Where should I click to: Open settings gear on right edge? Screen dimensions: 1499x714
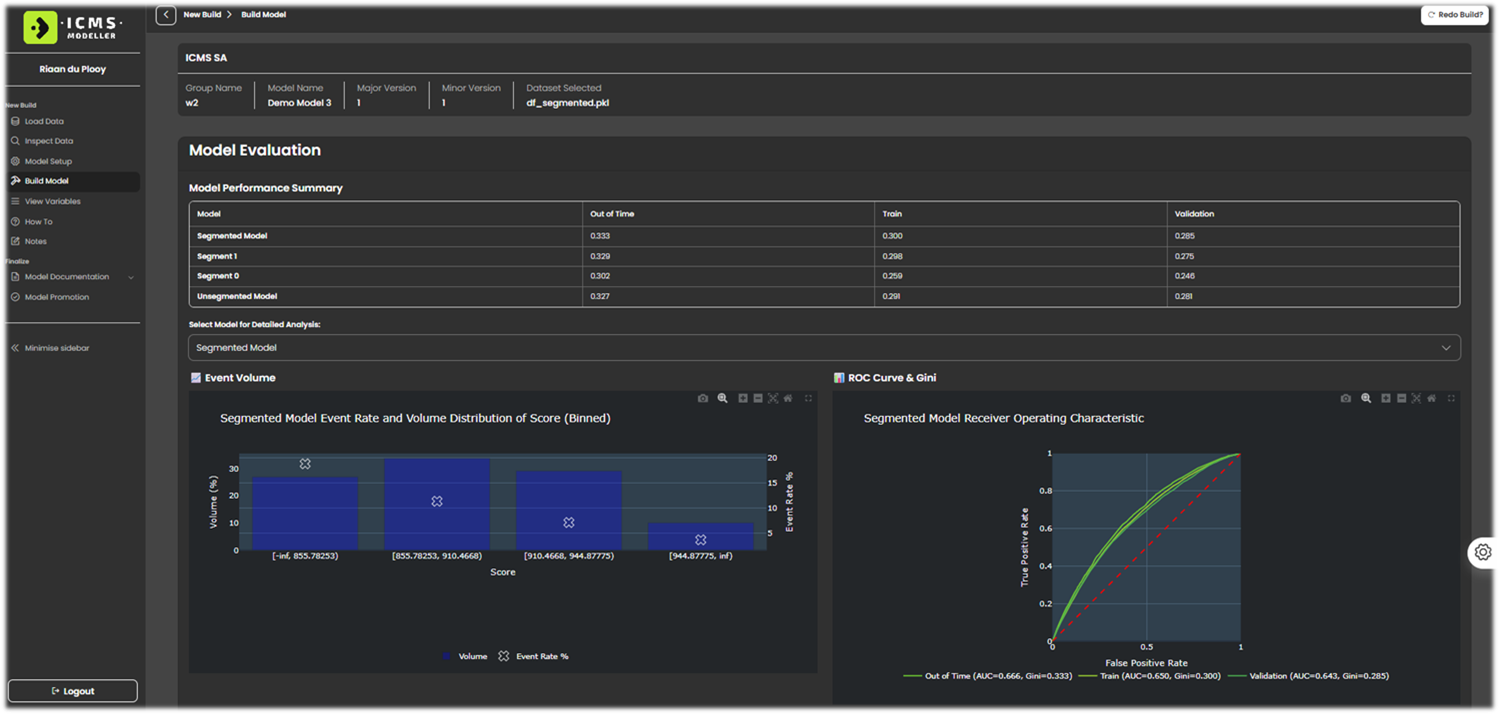(1482, 552)
